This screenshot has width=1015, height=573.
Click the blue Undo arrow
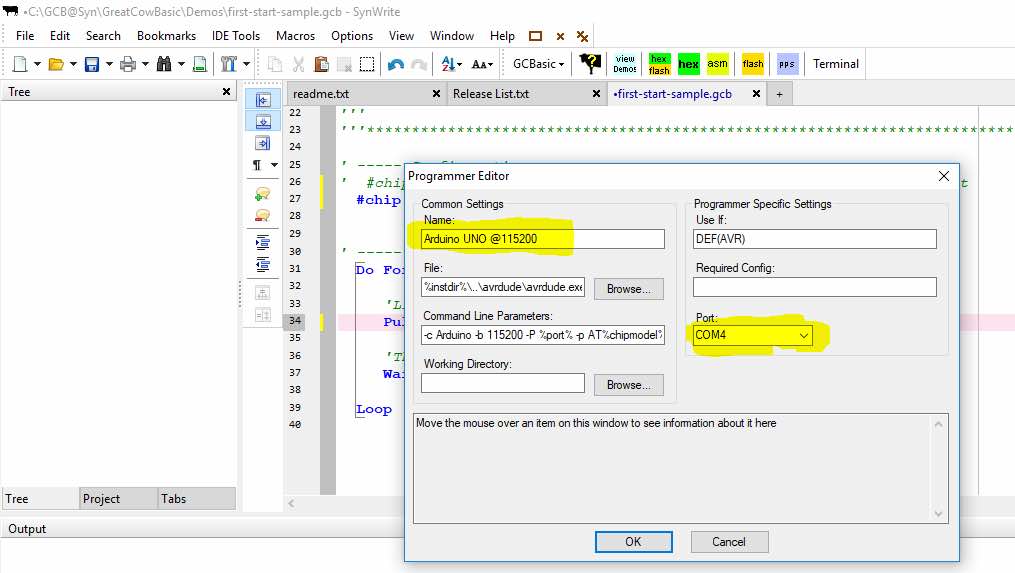(396, 64)
